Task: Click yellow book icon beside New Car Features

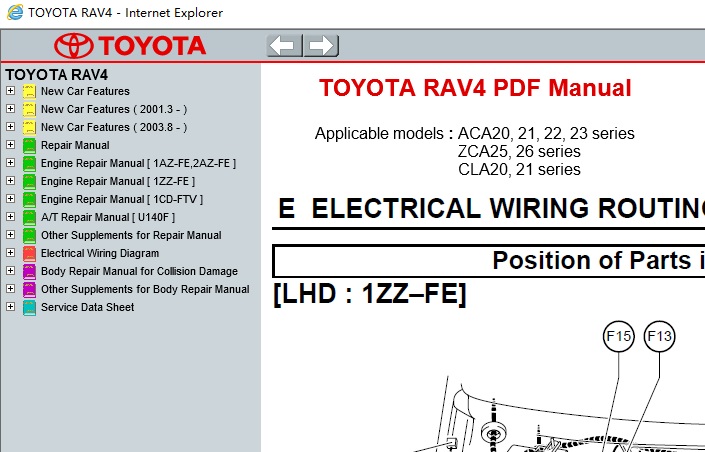Action: (29, 91)
